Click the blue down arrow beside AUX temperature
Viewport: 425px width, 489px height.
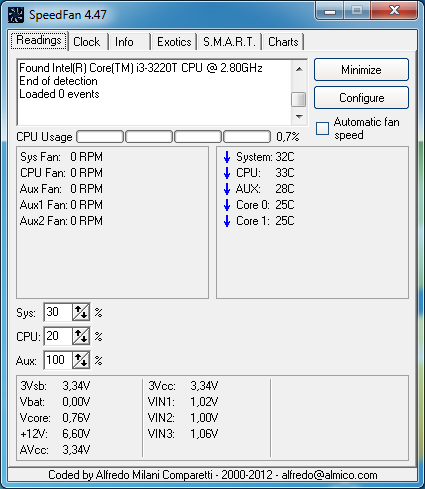click(x=227, y=189)
